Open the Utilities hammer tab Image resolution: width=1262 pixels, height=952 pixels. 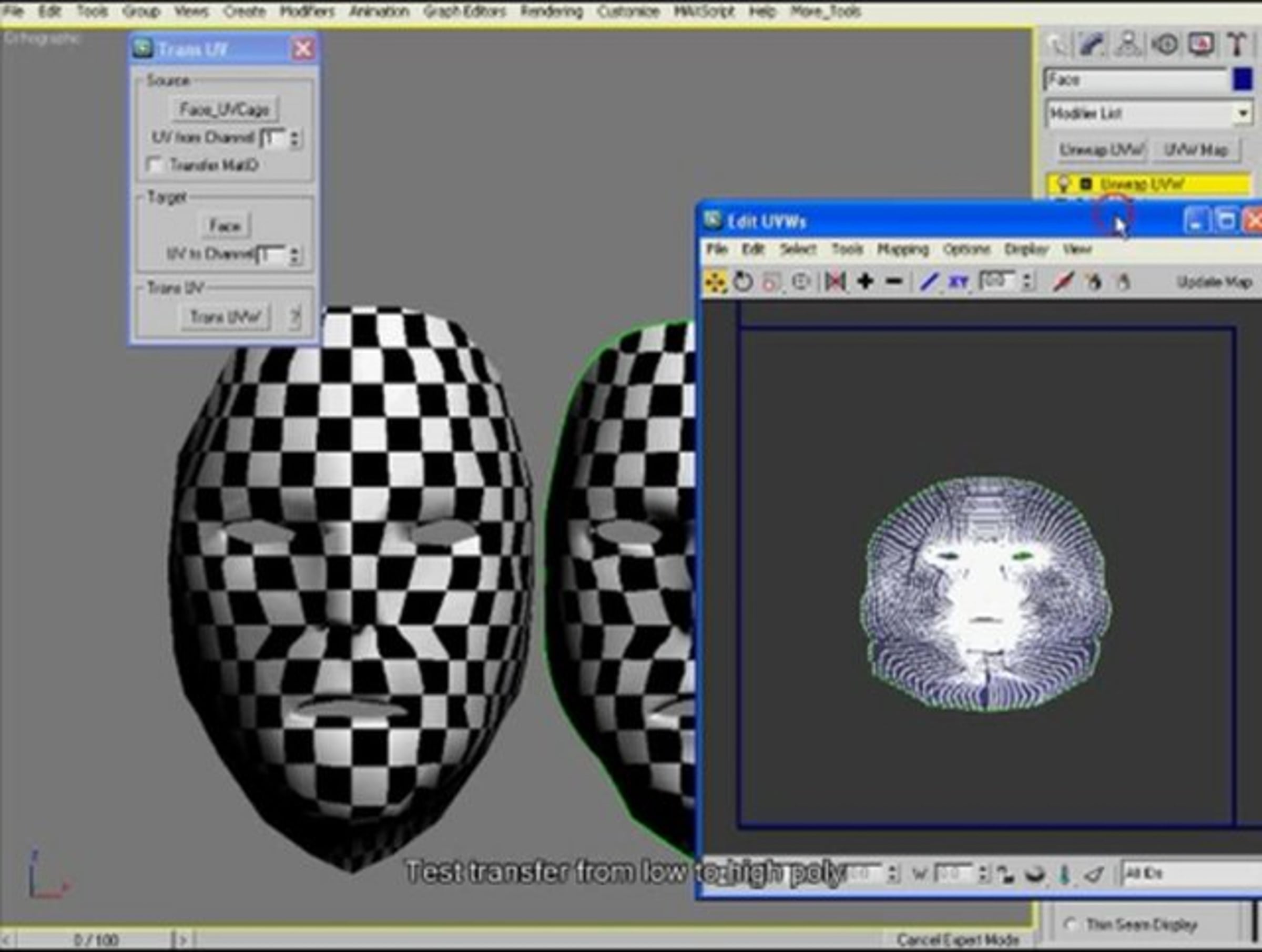[x=1236, y=45]
